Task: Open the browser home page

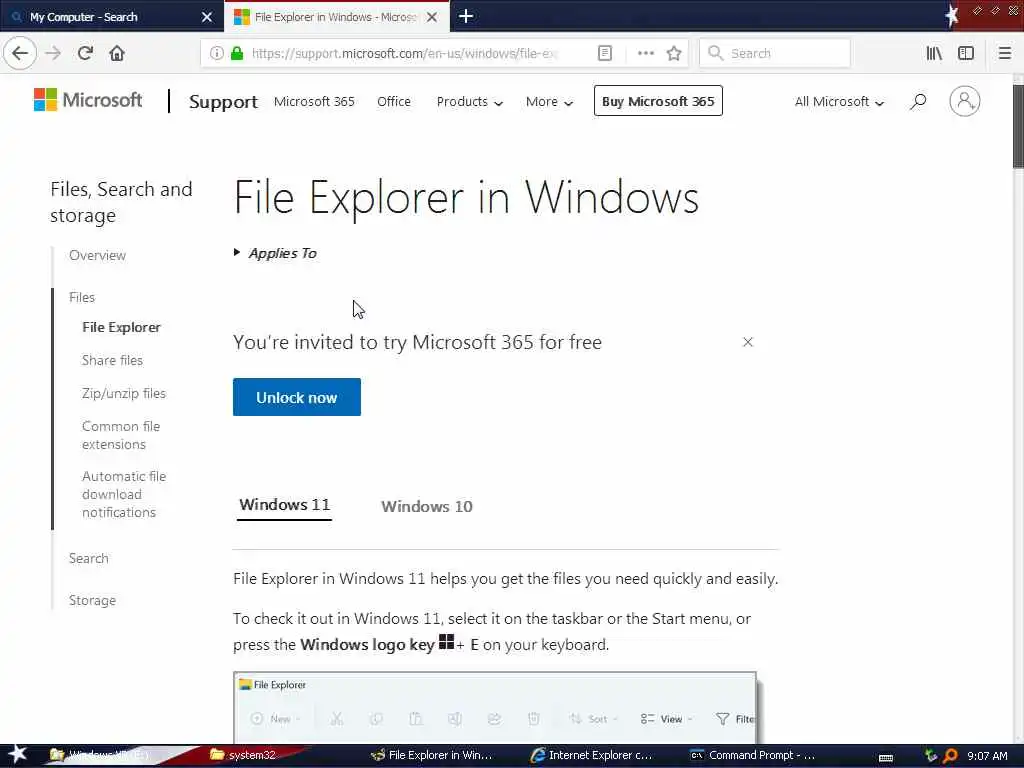Action: click(x=117, y=53)
